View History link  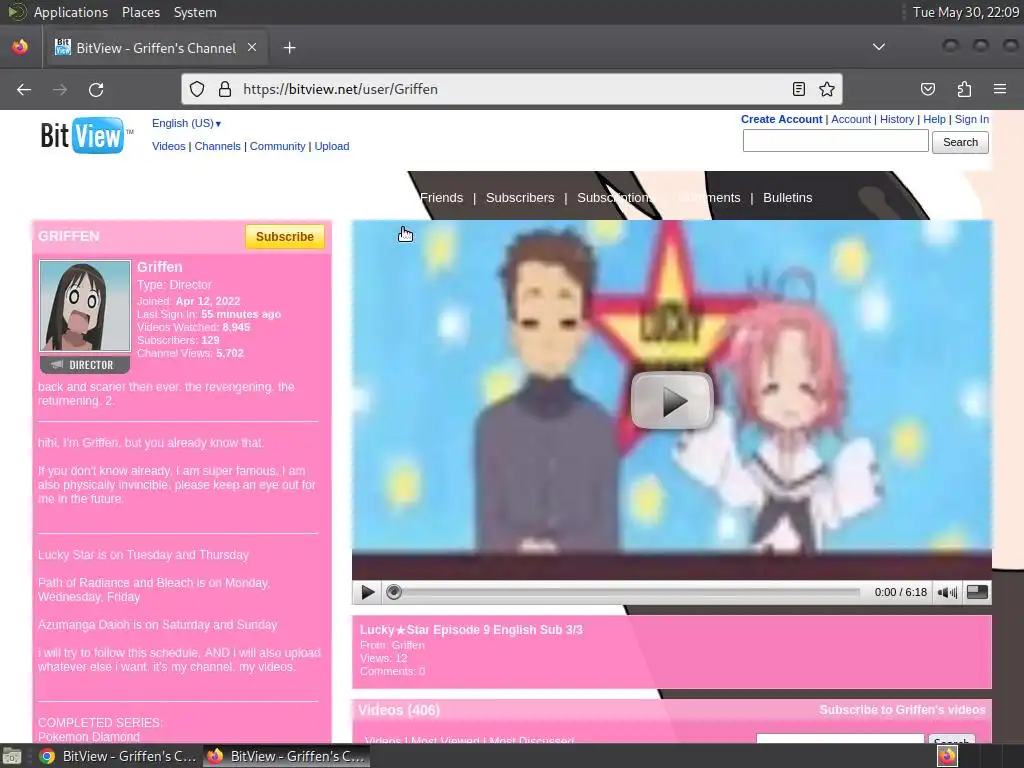(x=897, y=119)
